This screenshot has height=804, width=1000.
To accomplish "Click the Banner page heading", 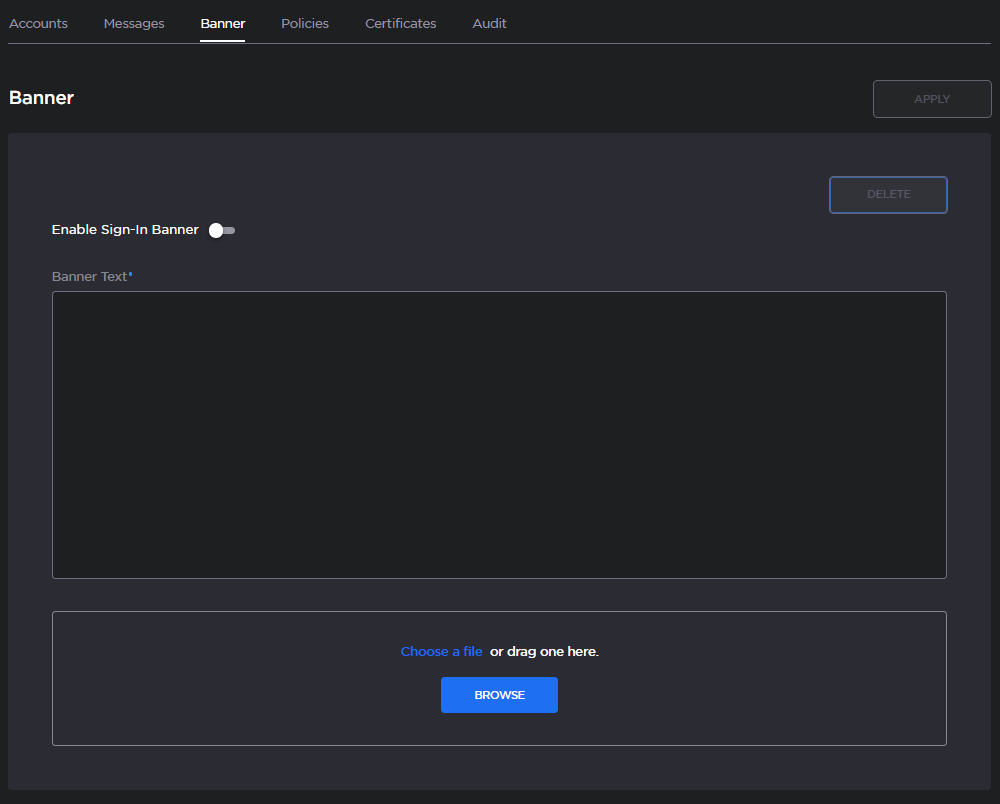I will pyautogui.click(x=41, y=98).
